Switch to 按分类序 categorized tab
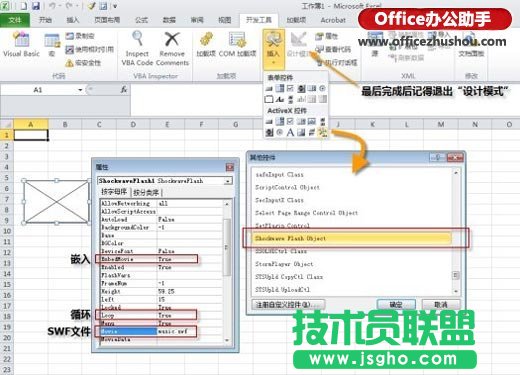 (x=146, y=192)
